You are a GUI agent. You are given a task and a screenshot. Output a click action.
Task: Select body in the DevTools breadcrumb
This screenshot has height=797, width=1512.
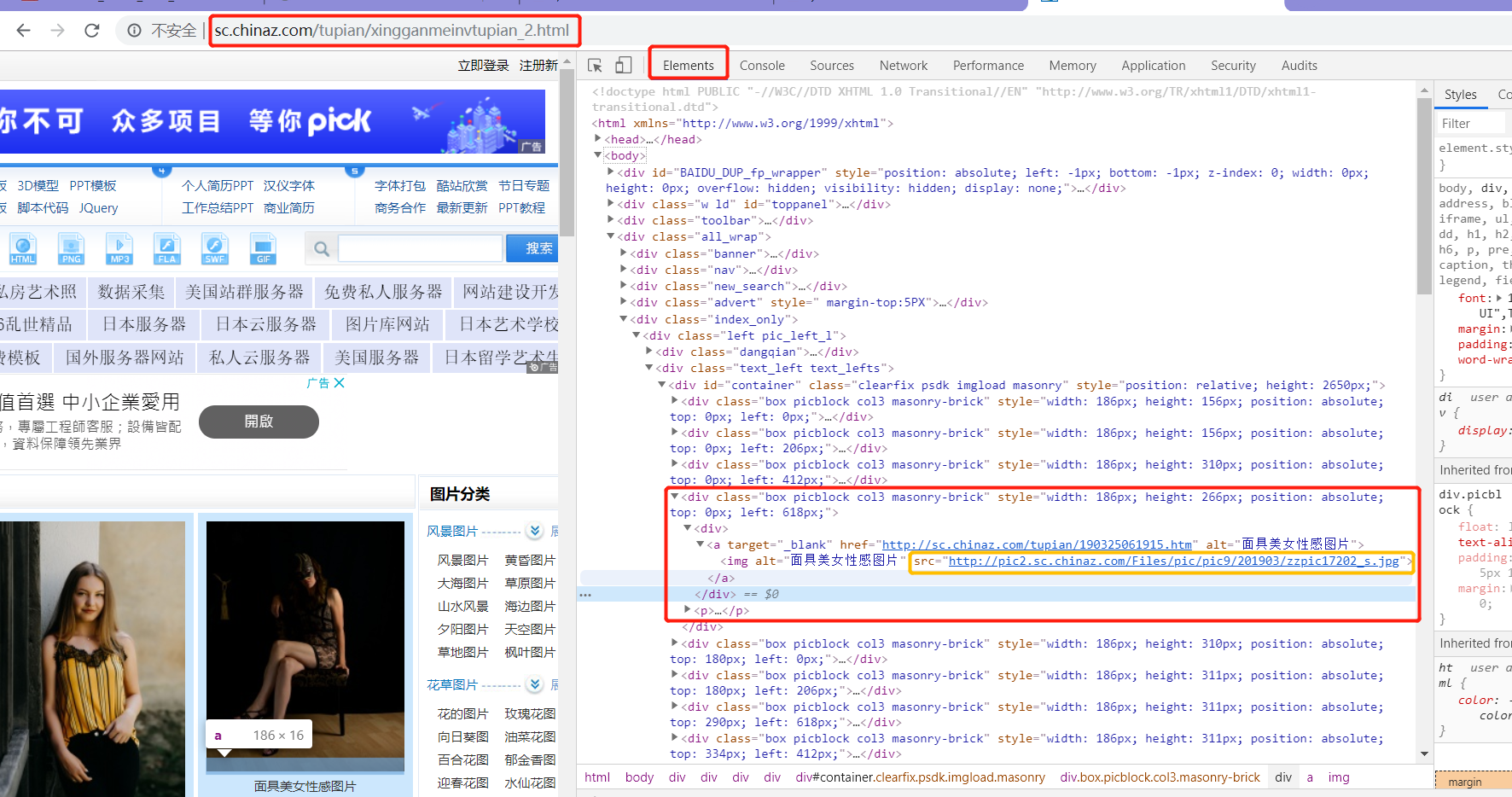639,777
